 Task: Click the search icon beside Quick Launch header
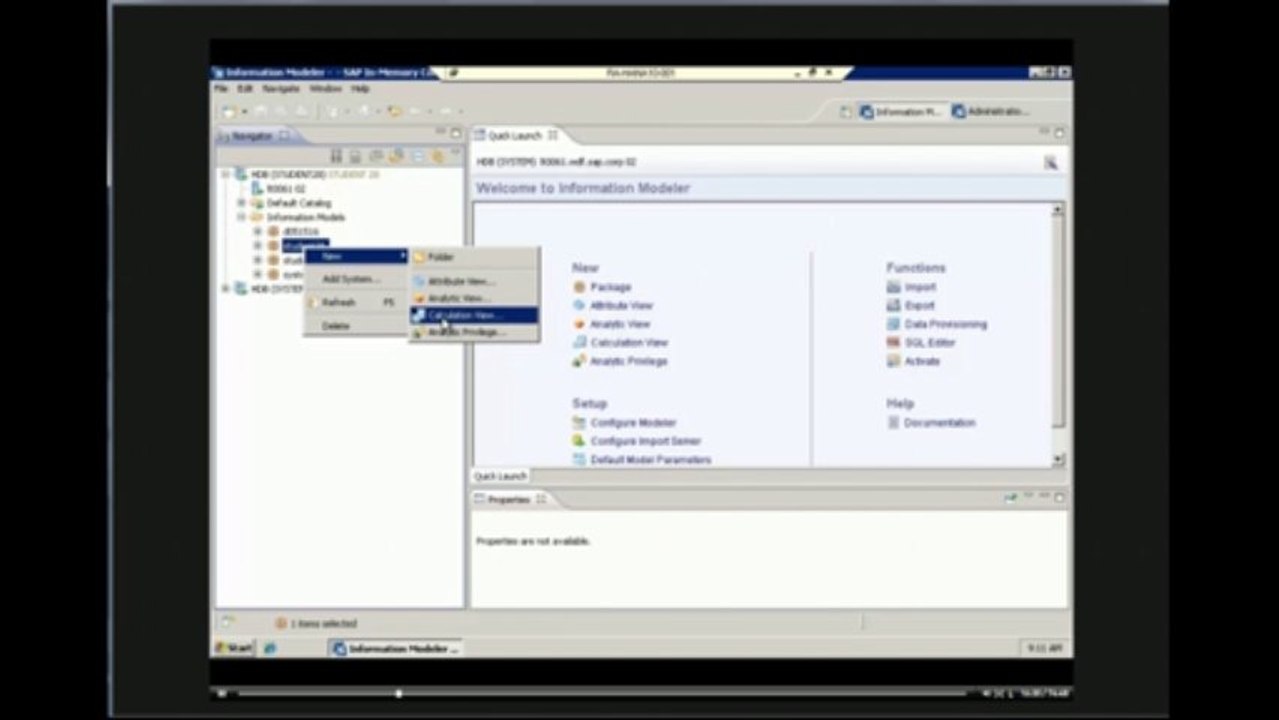coord(1051,162)
